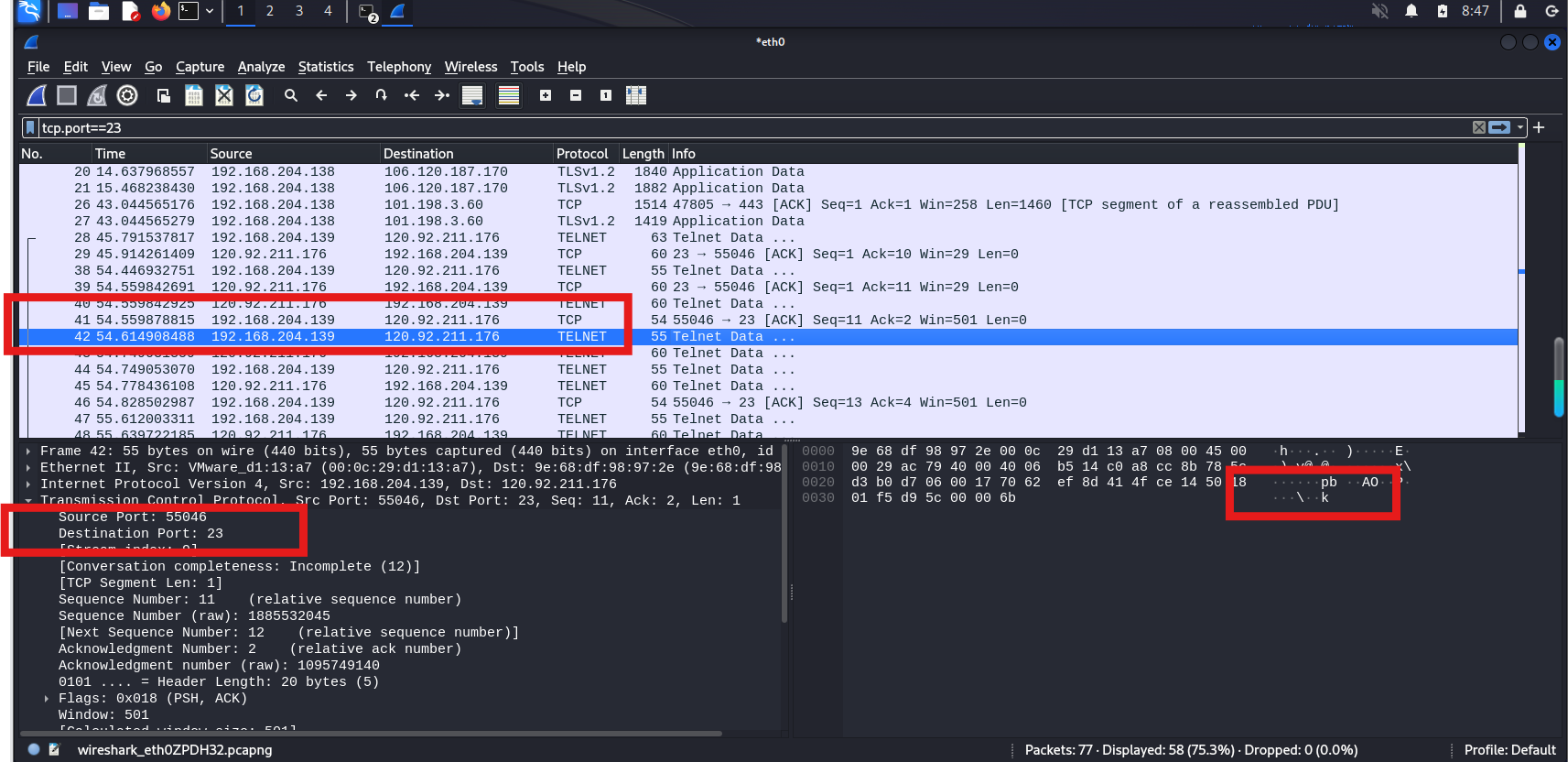Open the Analyze menu

click(x=261, y=67)
